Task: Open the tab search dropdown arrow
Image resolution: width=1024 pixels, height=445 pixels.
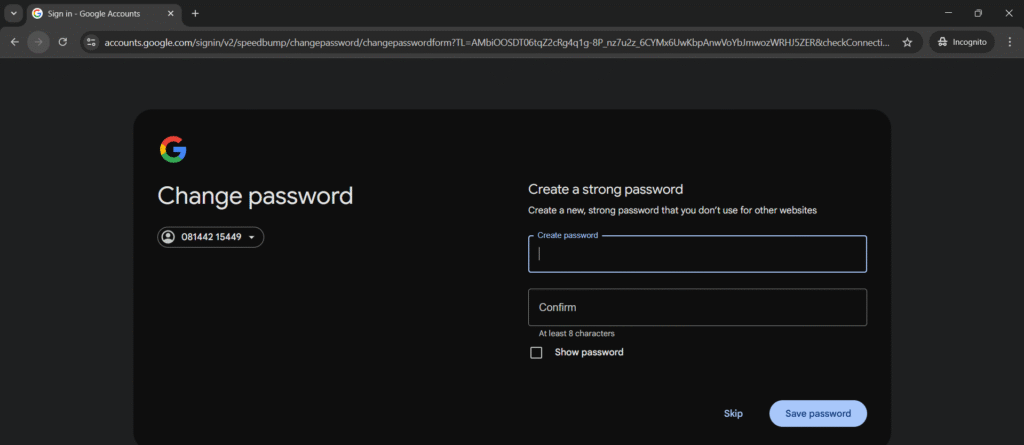Action: pos(14,13)
